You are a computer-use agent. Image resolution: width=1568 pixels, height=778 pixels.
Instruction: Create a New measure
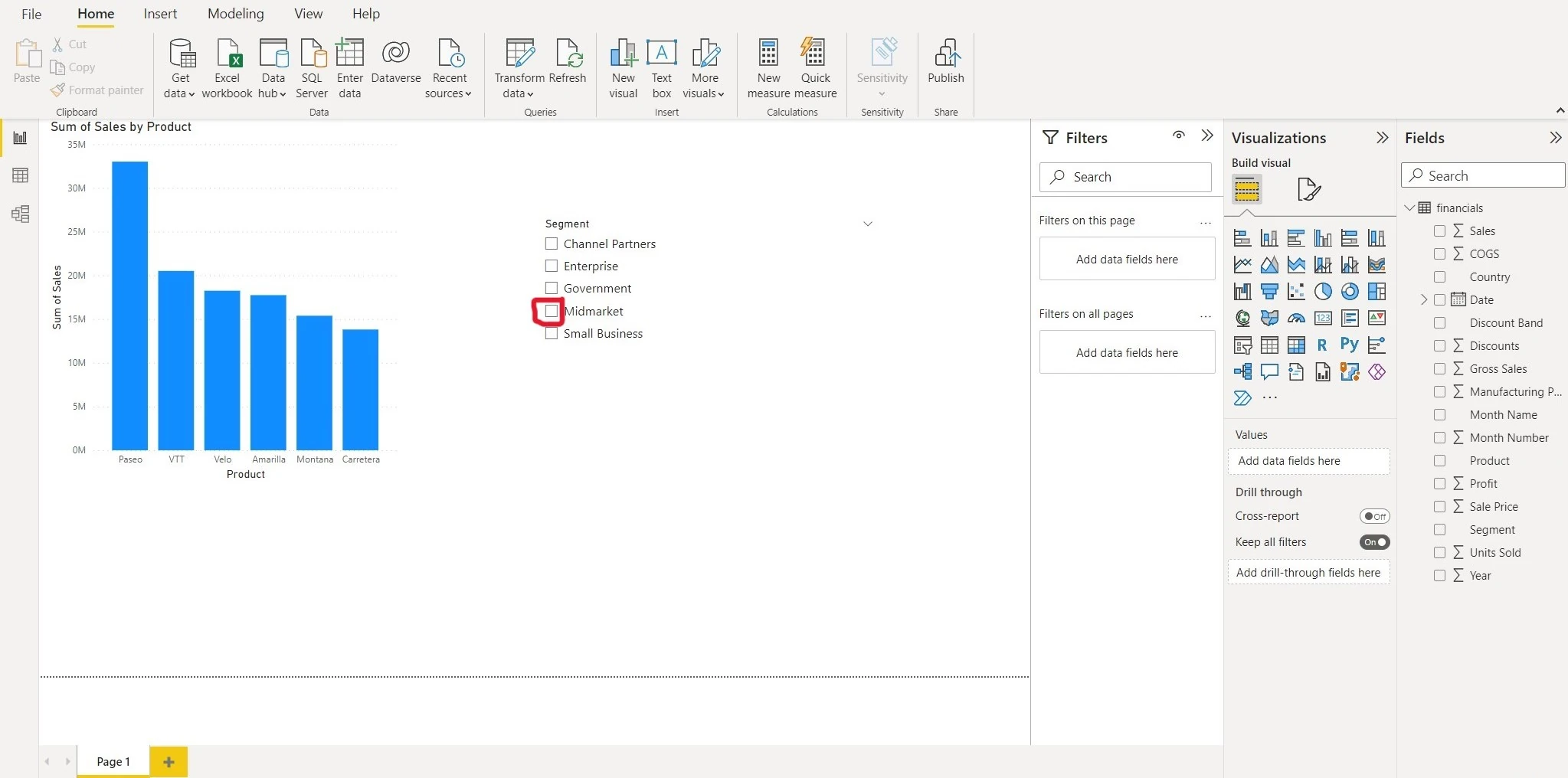[x=768, y=69]
